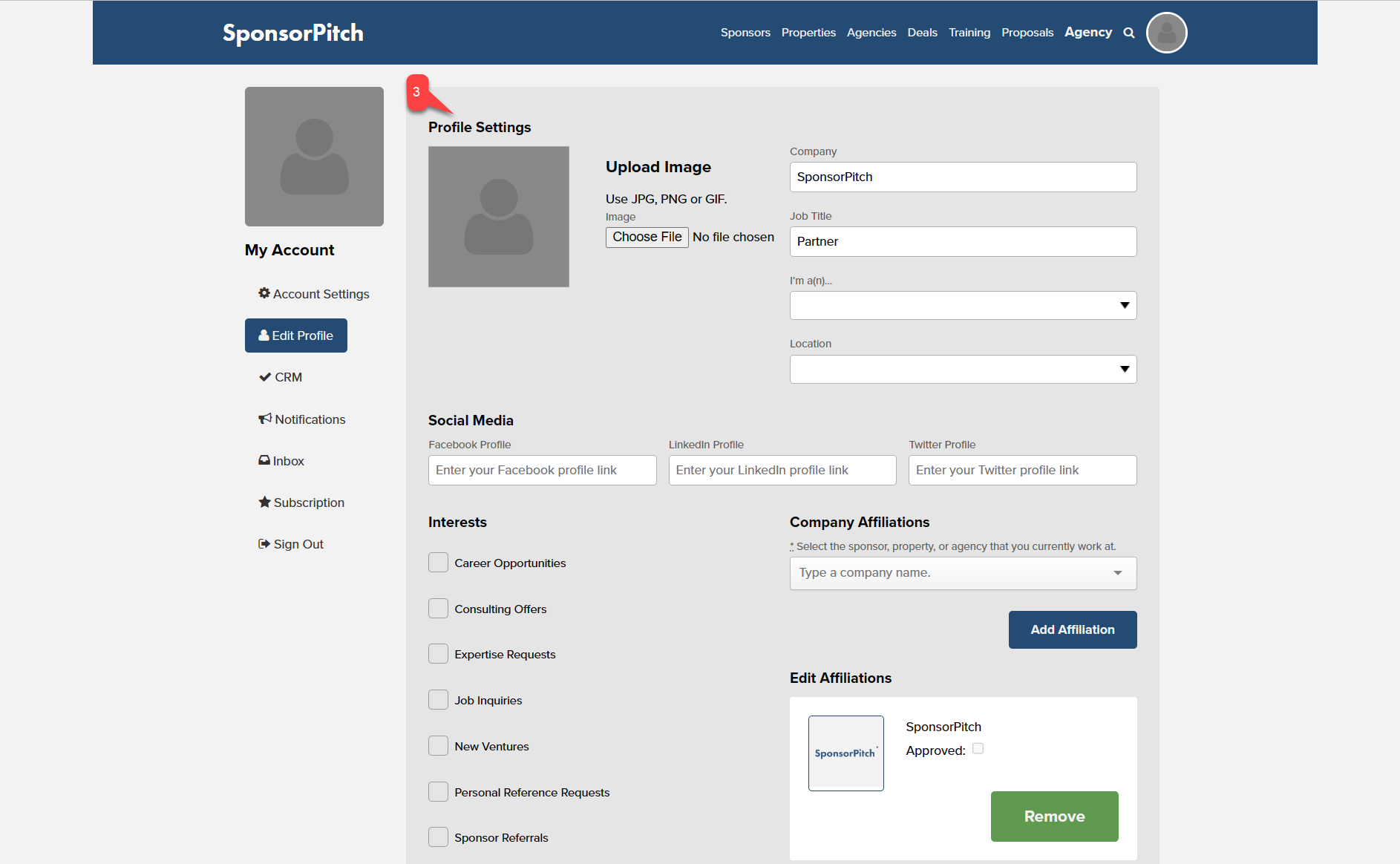
Task: Open Deals in the top navigation
Action: click(922, 33)
